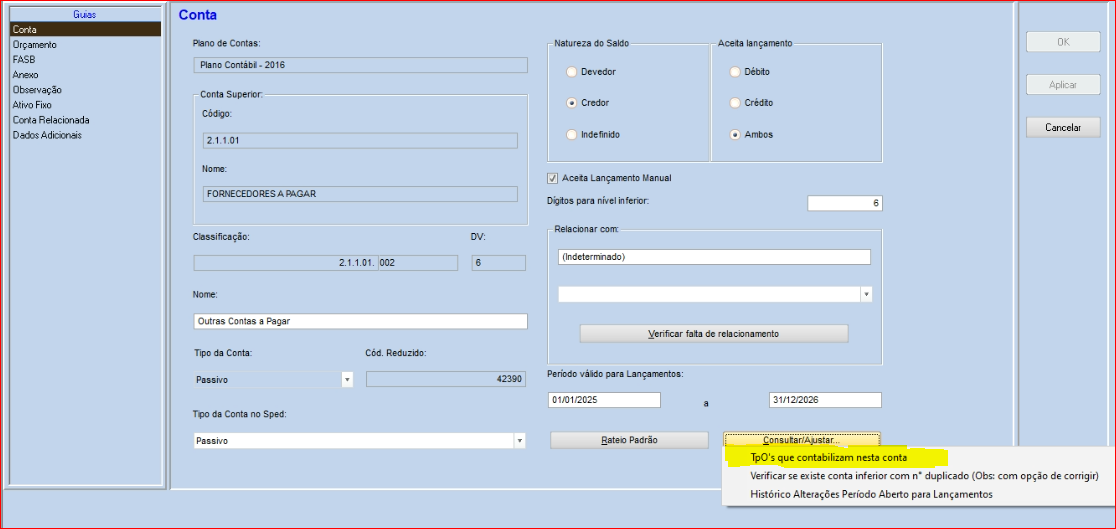Screen dimensions: 1116x529
Task: Open Tipo da Conta no Sped dropdown
Action: (519, 440)
